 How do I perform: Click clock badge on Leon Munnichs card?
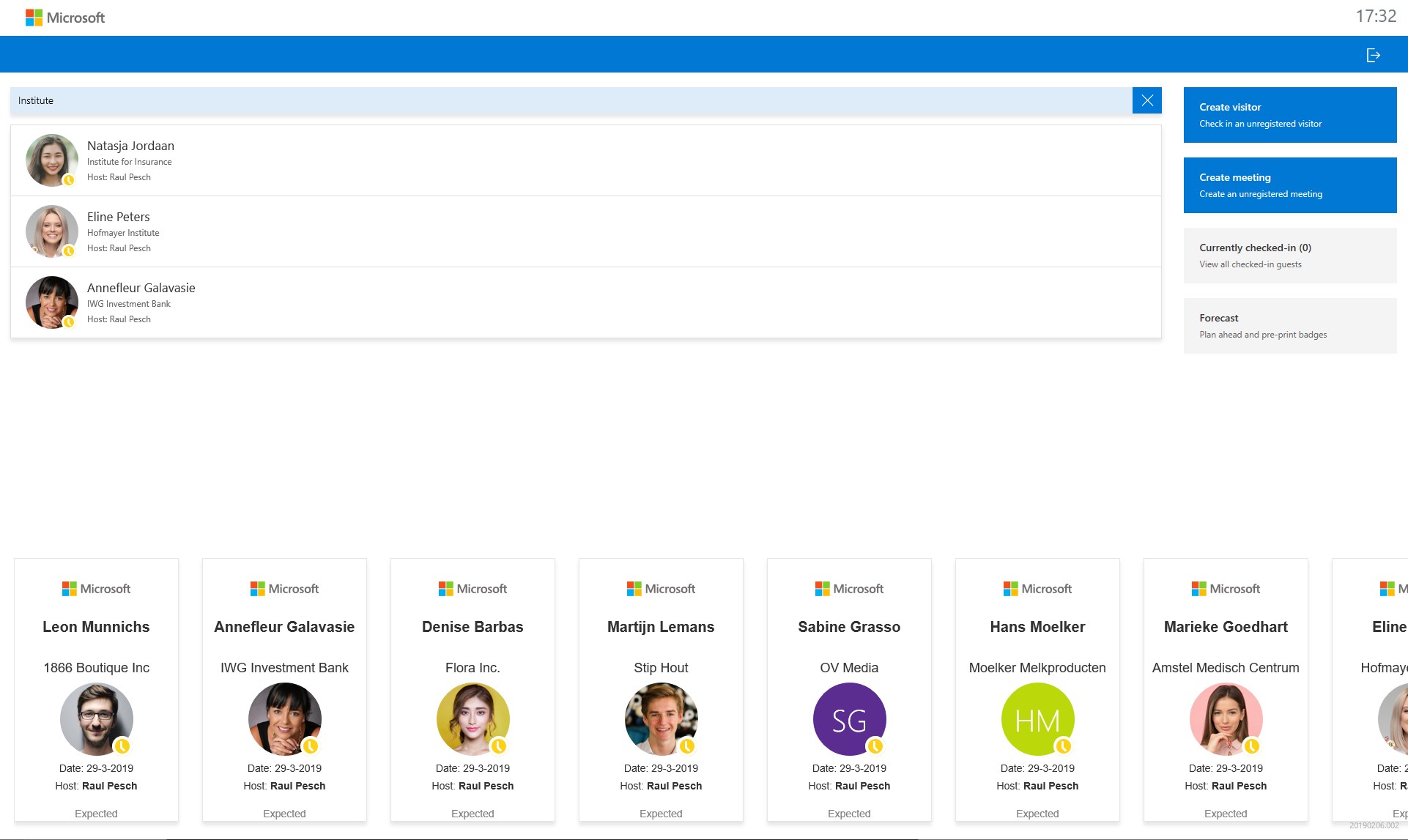click(122, 746)
